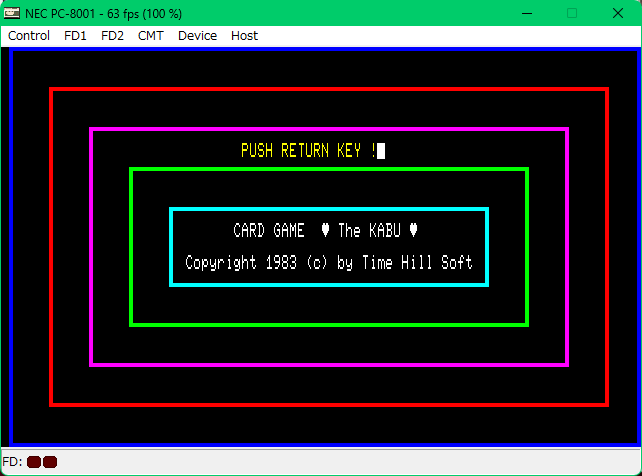Minimize the emulator window
The image size is (642, 476).
point(527,13)
